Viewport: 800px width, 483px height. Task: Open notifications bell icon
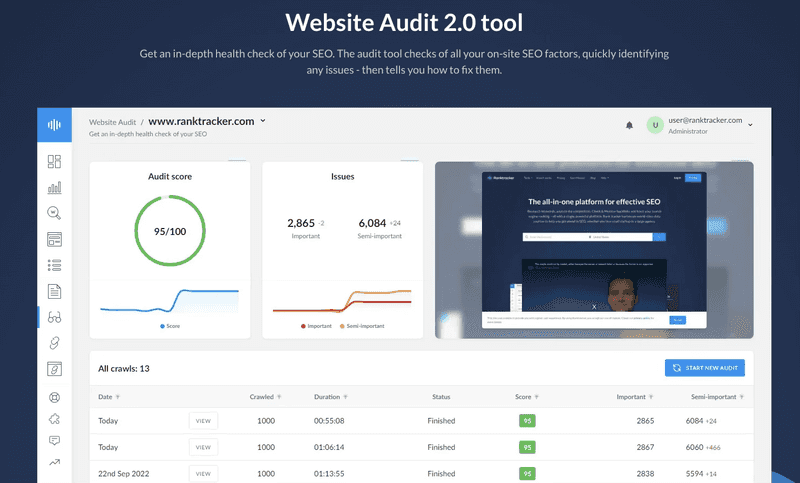pyautogui.click(x=629, y=125)
